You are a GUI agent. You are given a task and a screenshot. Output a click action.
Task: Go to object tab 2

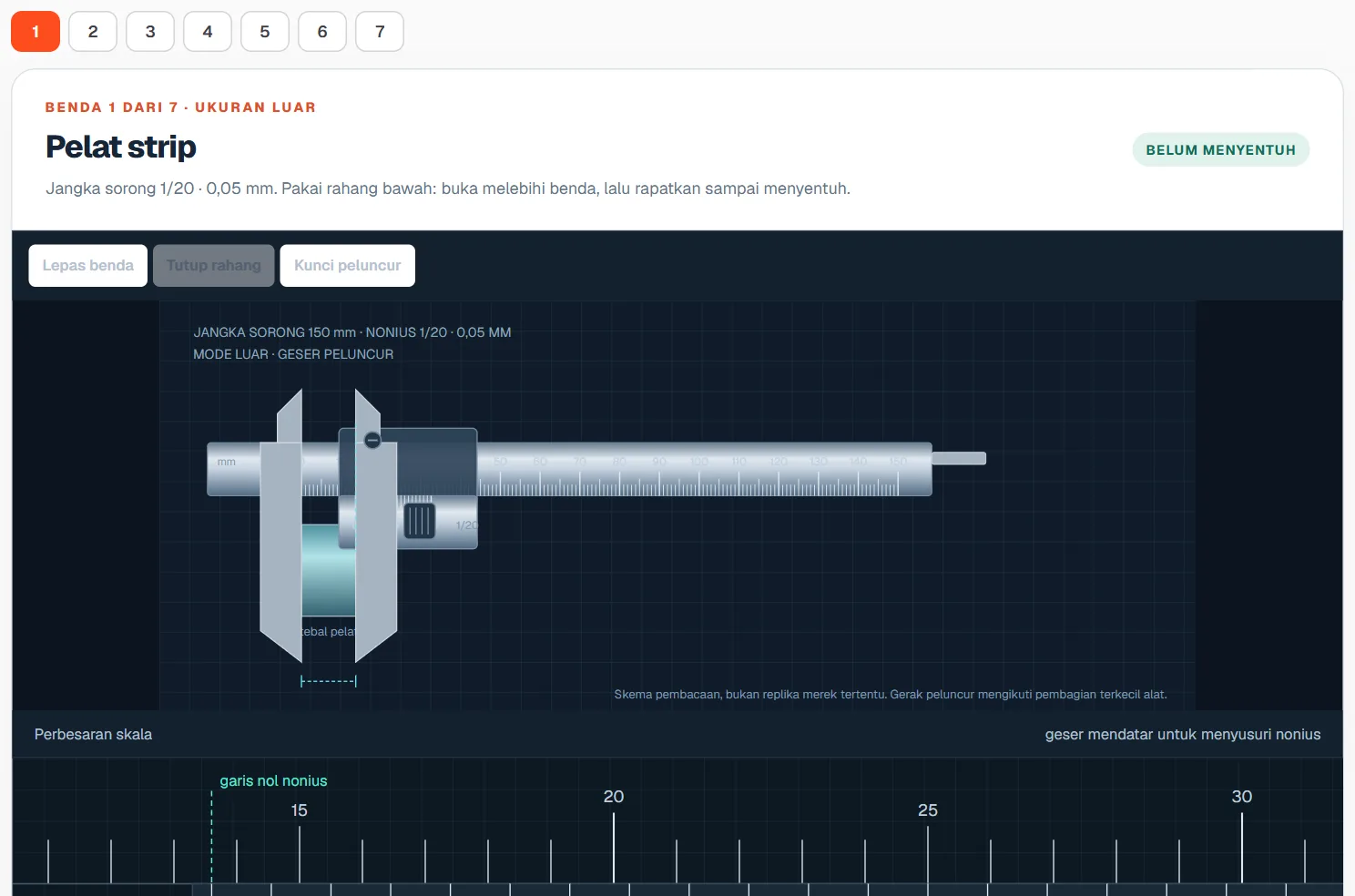pyautogui.click(x=93, y=32)
